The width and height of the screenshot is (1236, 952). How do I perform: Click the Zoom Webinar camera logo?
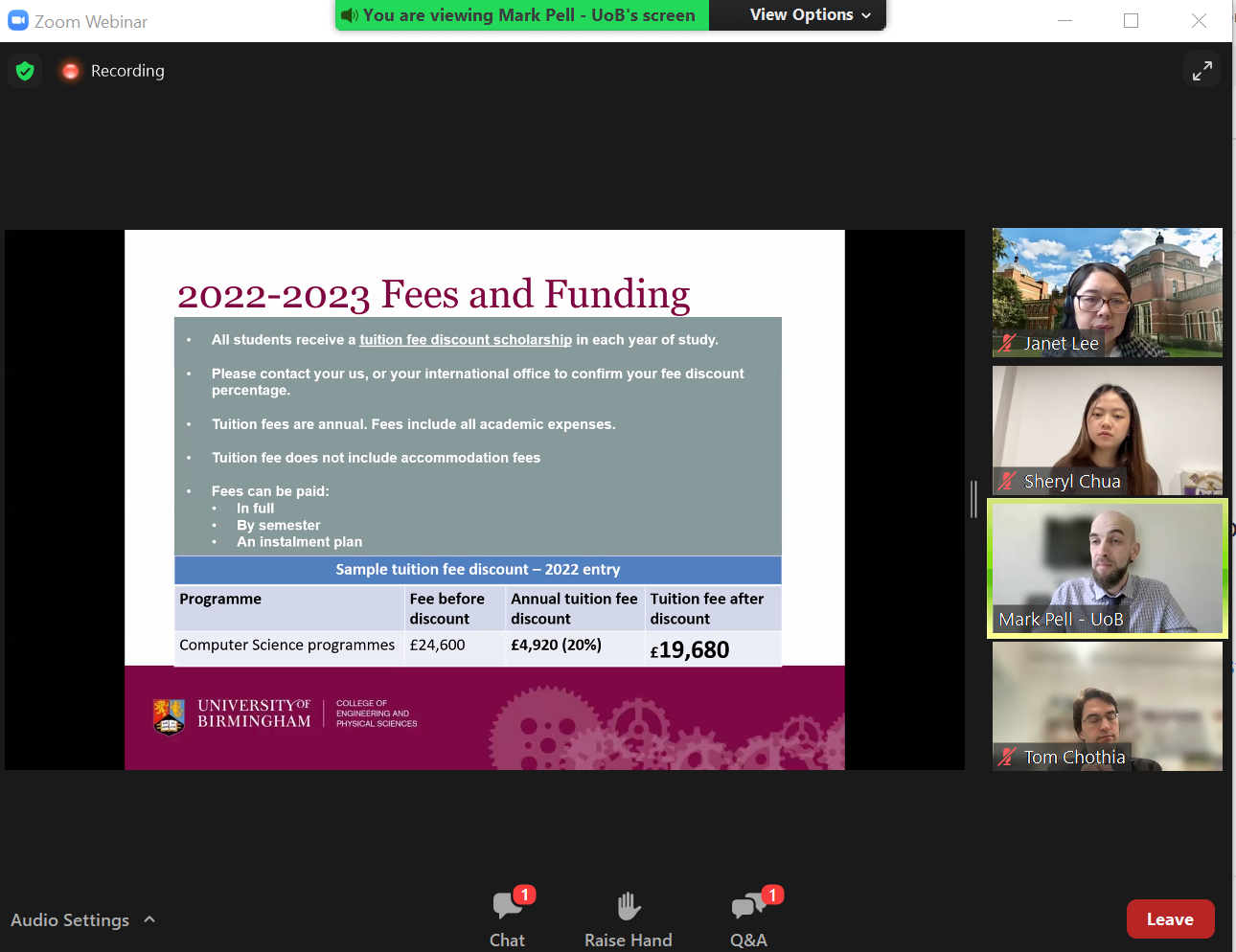tap(18, 21)
